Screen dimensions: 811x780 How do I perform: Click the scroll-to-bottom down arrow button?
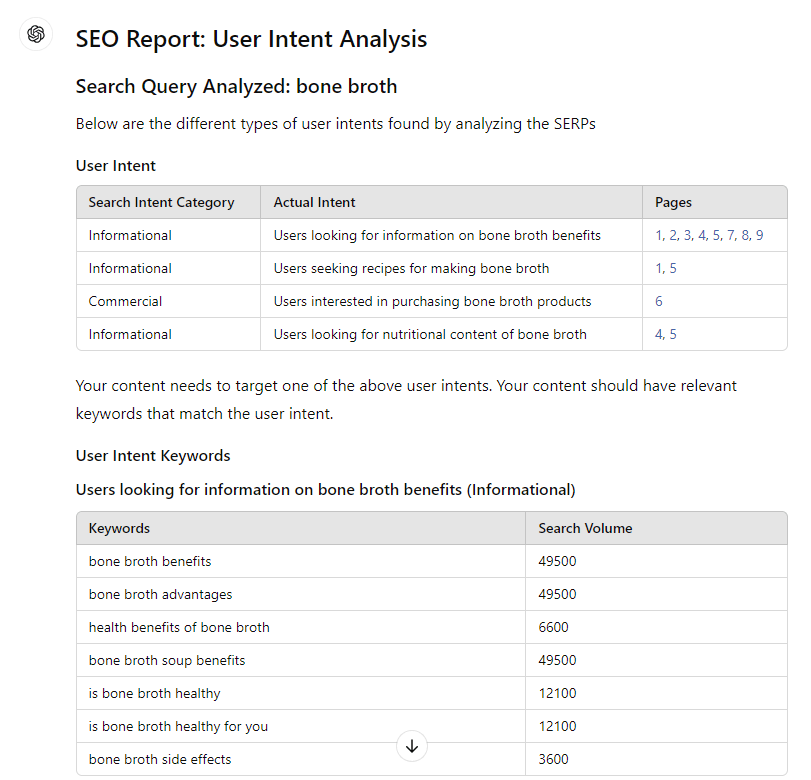click(412, 746)
